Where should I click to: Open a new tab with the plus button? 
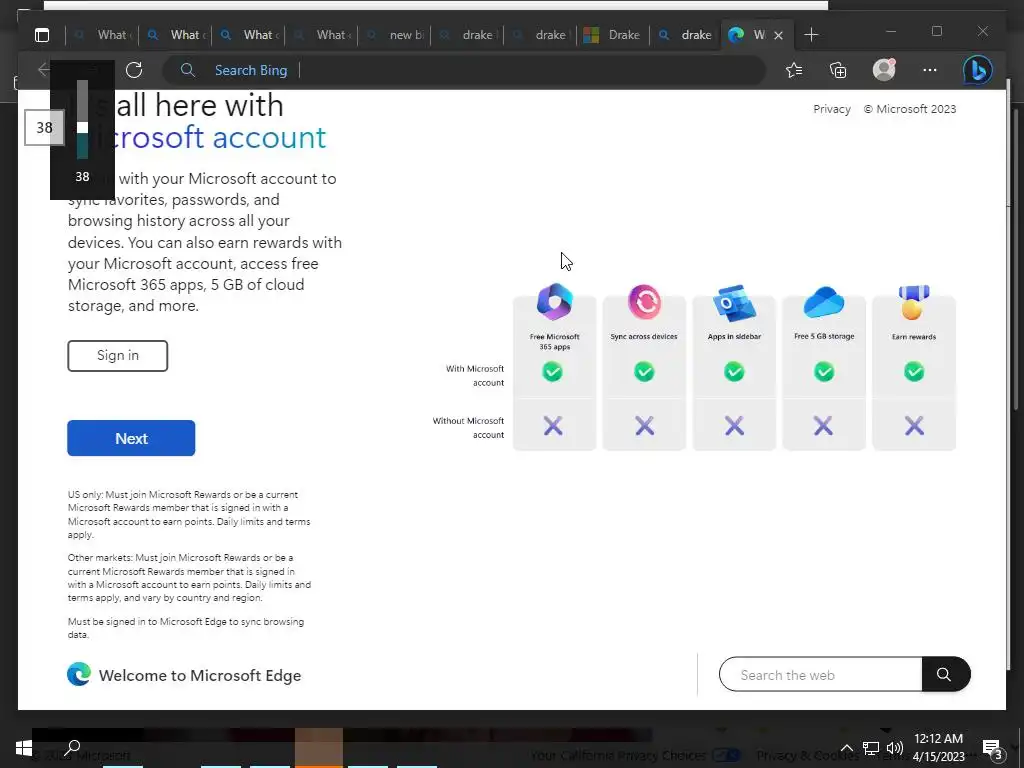tap(811, 35)
